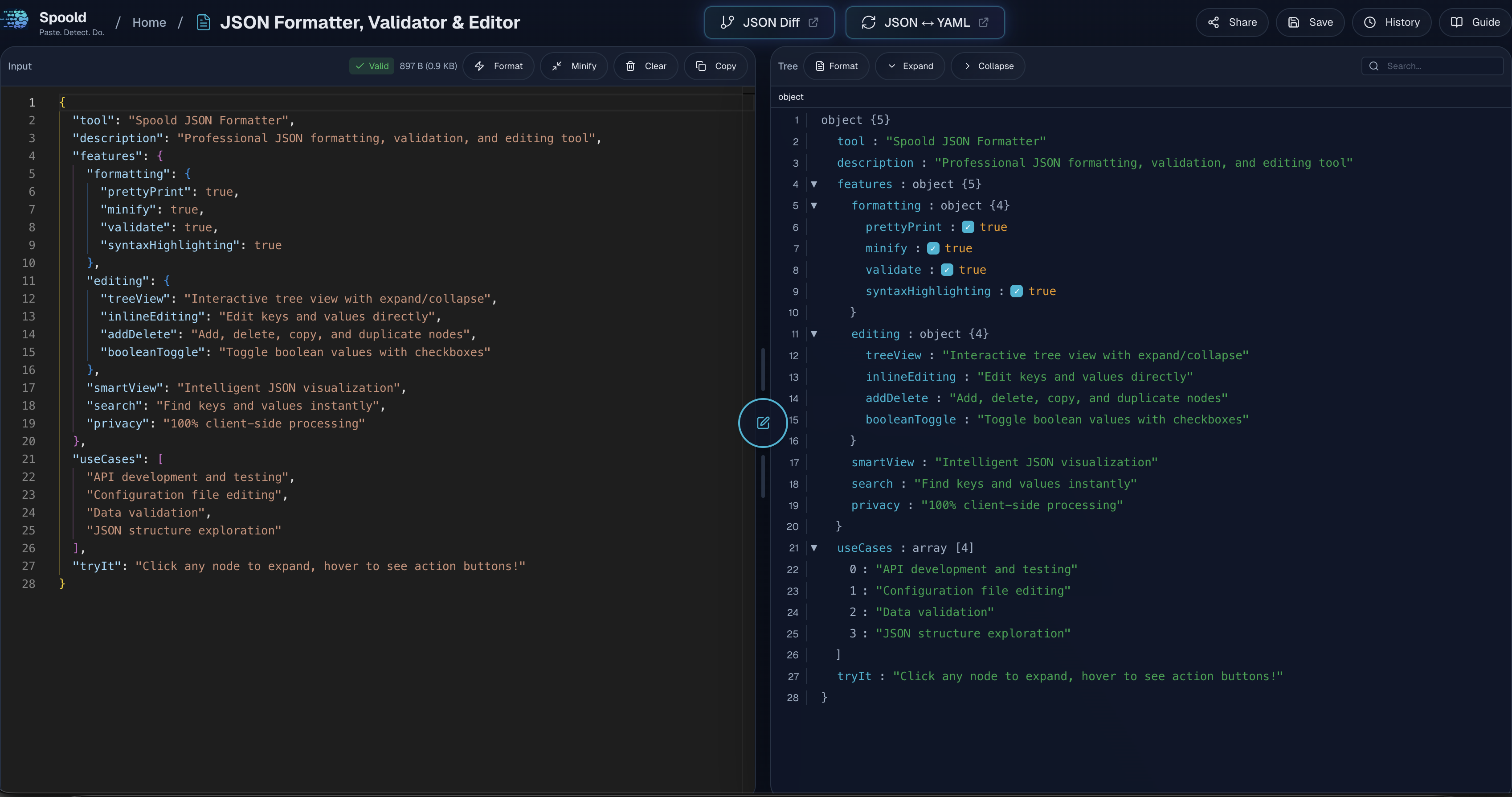Click the Save disk icon
1512x797 pixels.
click(1293, 22)
